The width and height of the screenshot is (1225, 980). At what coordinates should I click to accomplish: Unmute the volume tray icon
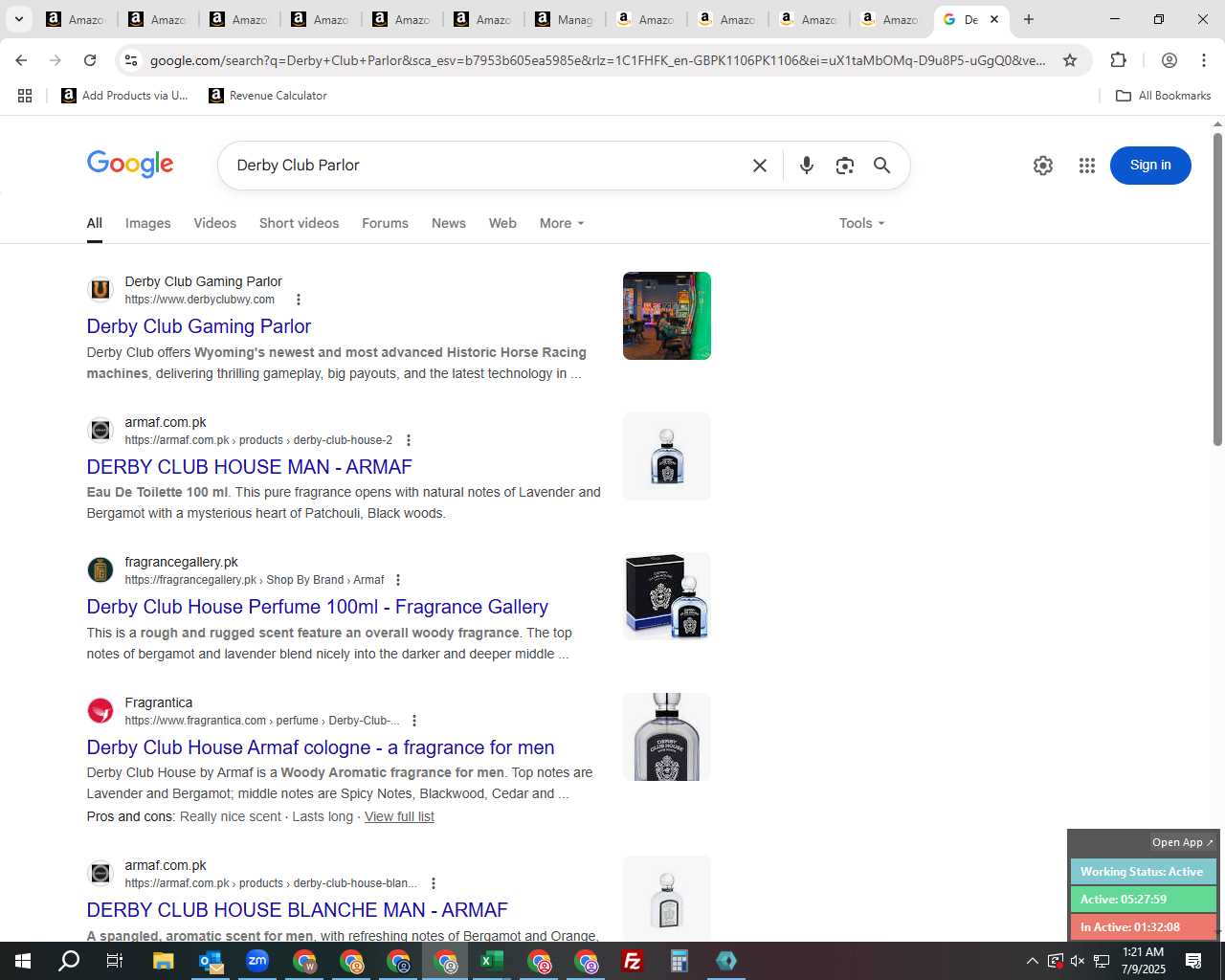[x=1078, y=961]
